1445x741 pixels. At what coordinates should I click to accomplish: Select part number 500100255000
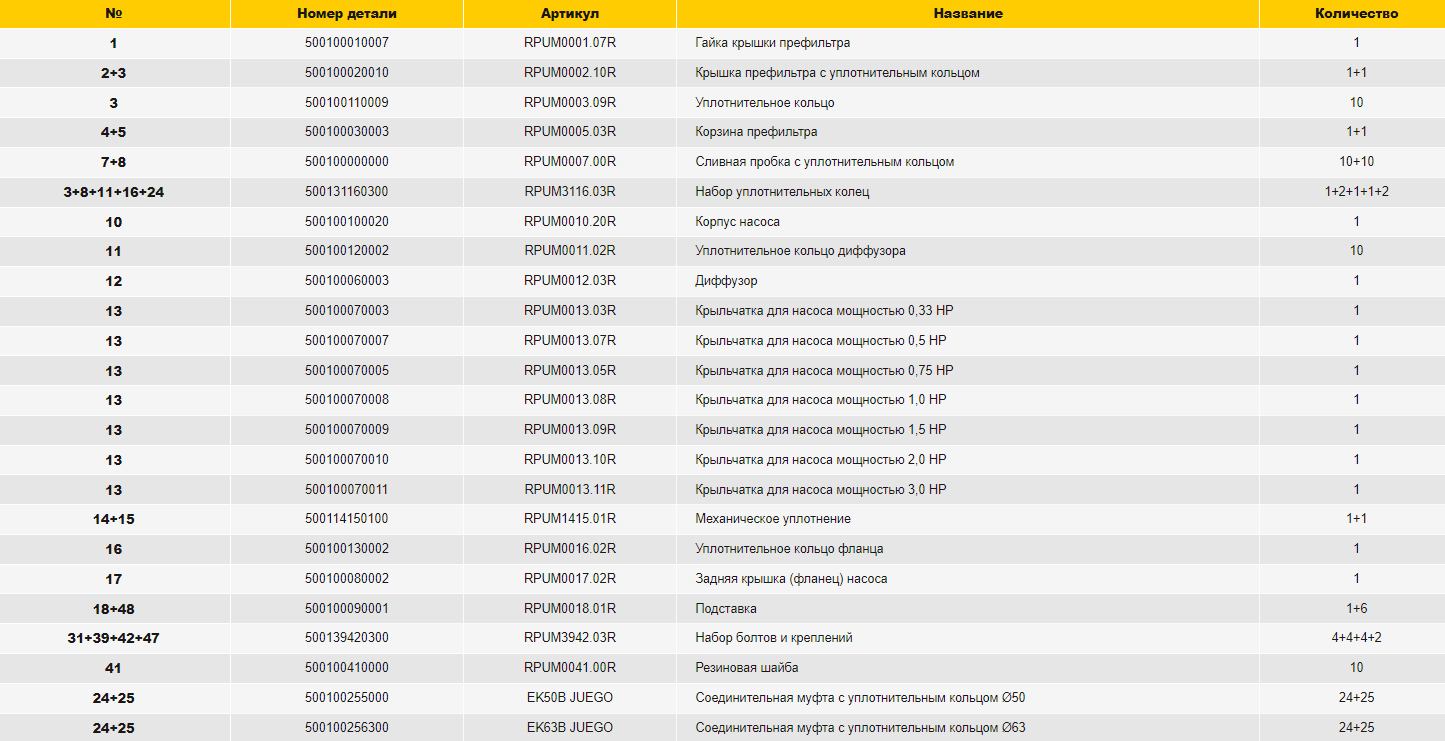coord(347,697)
